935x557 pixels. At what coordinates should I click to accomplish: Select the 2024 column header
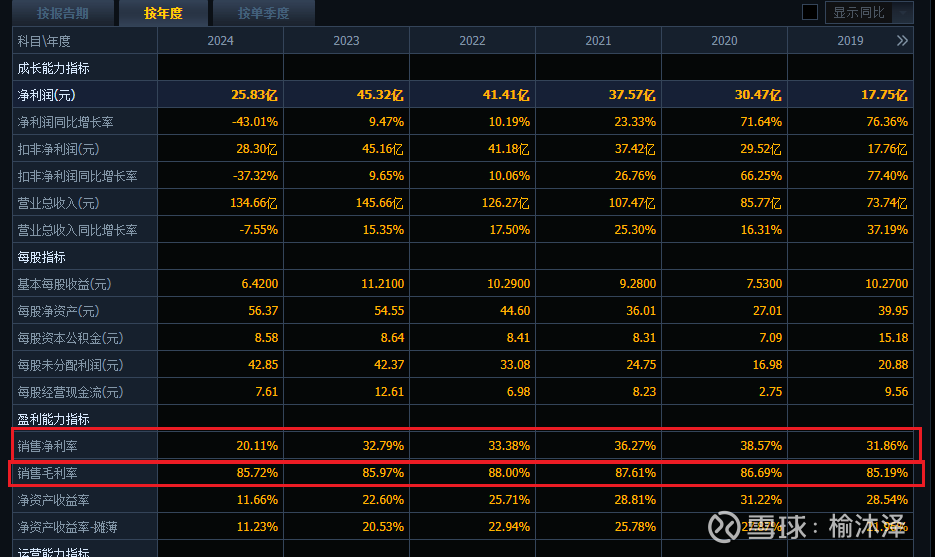coord(220,41)
